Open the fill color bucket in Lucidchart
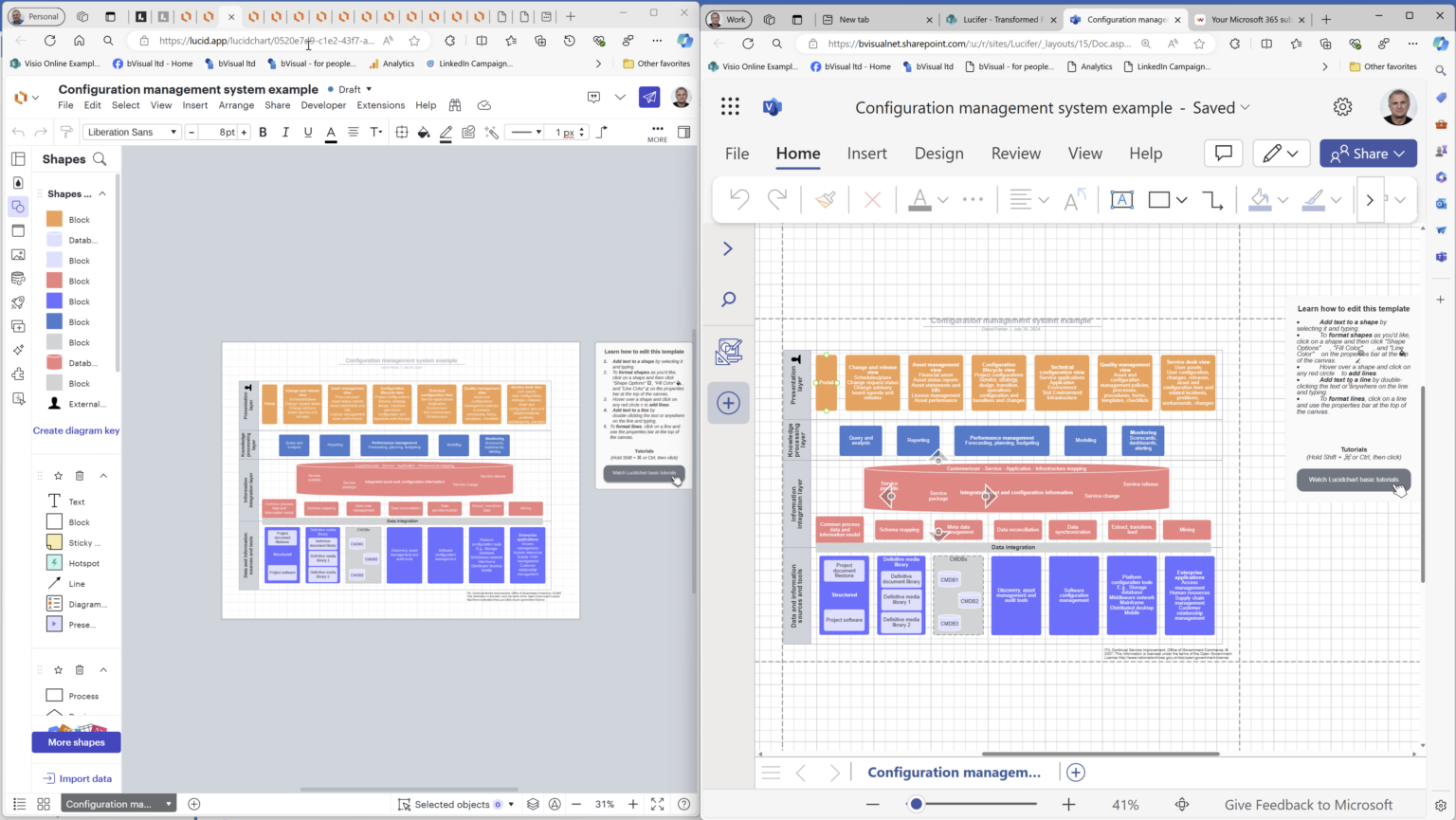1456x820 pixels. point(423,133)
